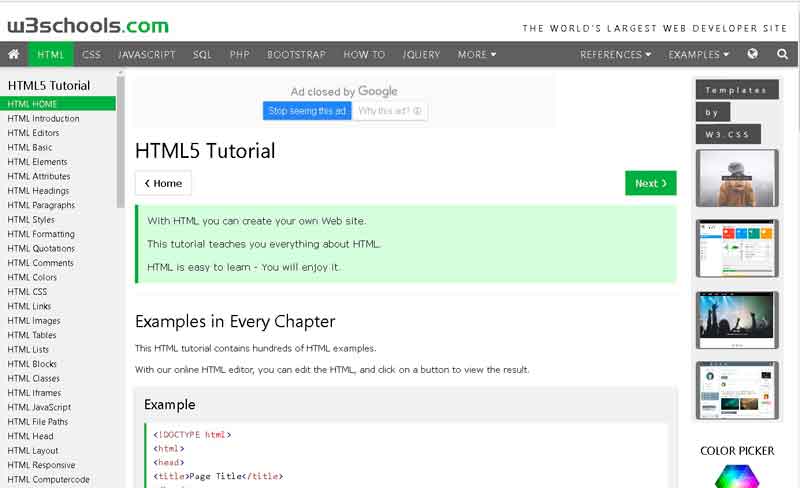Open the PHP navbar item

(239, 55)
